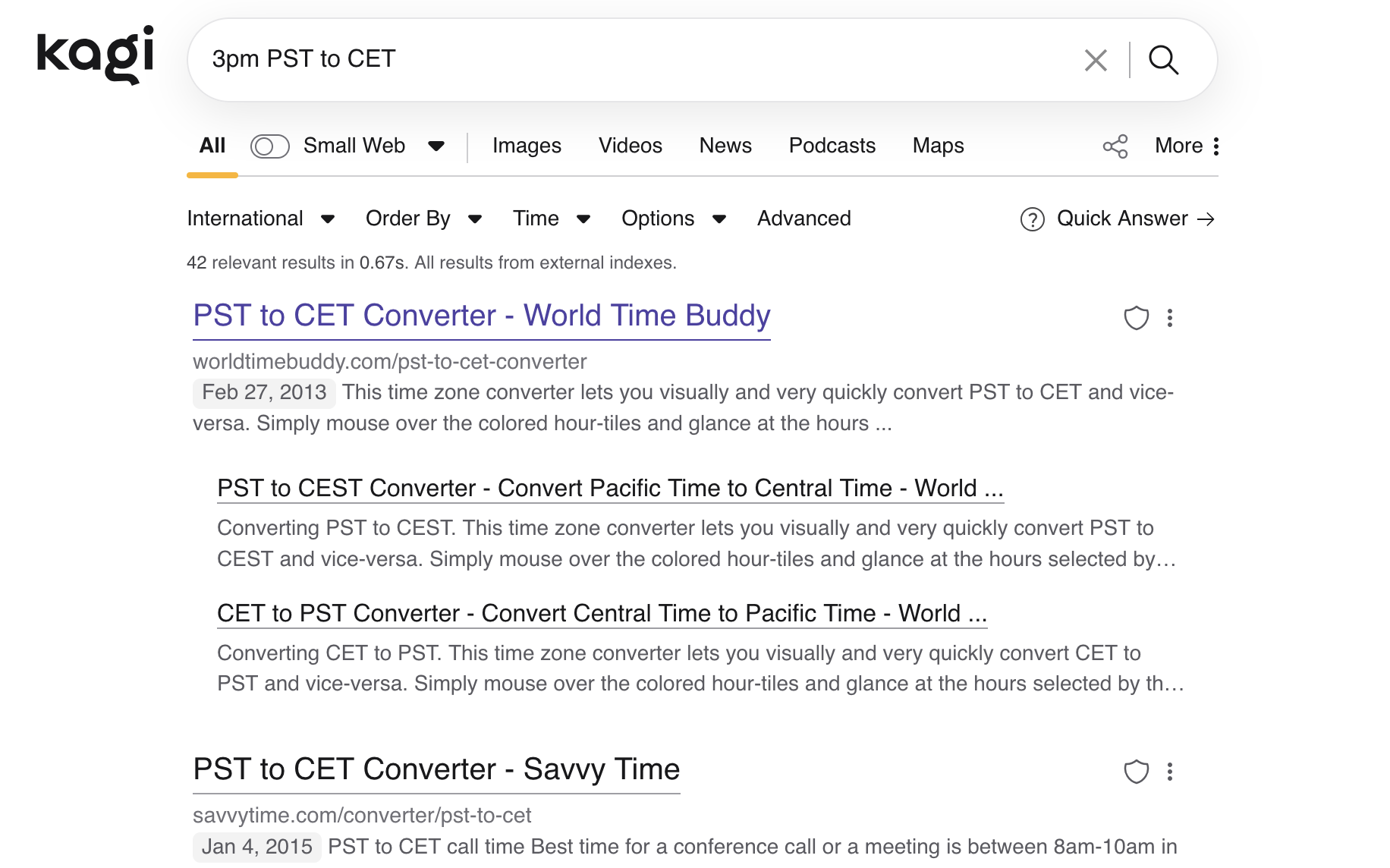The height and width of the screenshot is (868, 1390).
Task: Open three-dot menu for Savvy Time result
Action: 1170,772
